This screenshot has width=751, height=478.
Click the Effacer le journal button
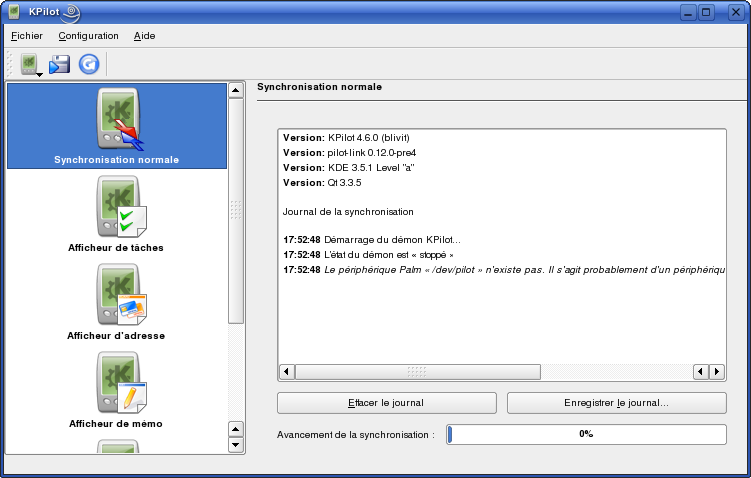tap(387, 403)
